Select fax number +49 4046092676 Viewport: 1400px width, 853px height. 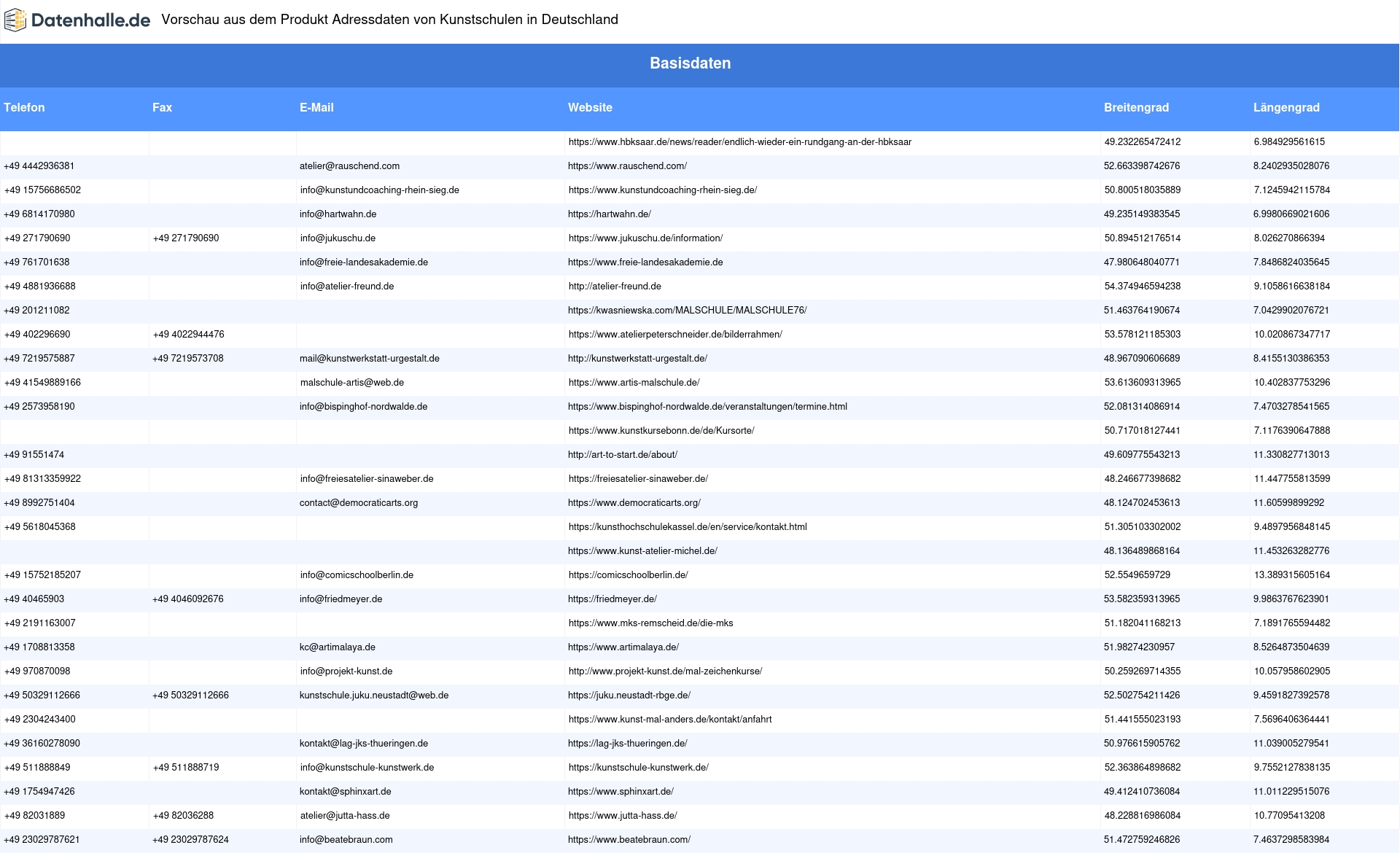pos(188,599)
